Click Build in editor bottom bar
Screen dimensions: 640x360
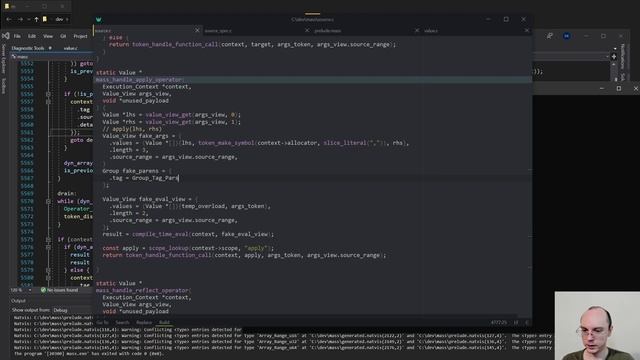[x=164, y=322]
